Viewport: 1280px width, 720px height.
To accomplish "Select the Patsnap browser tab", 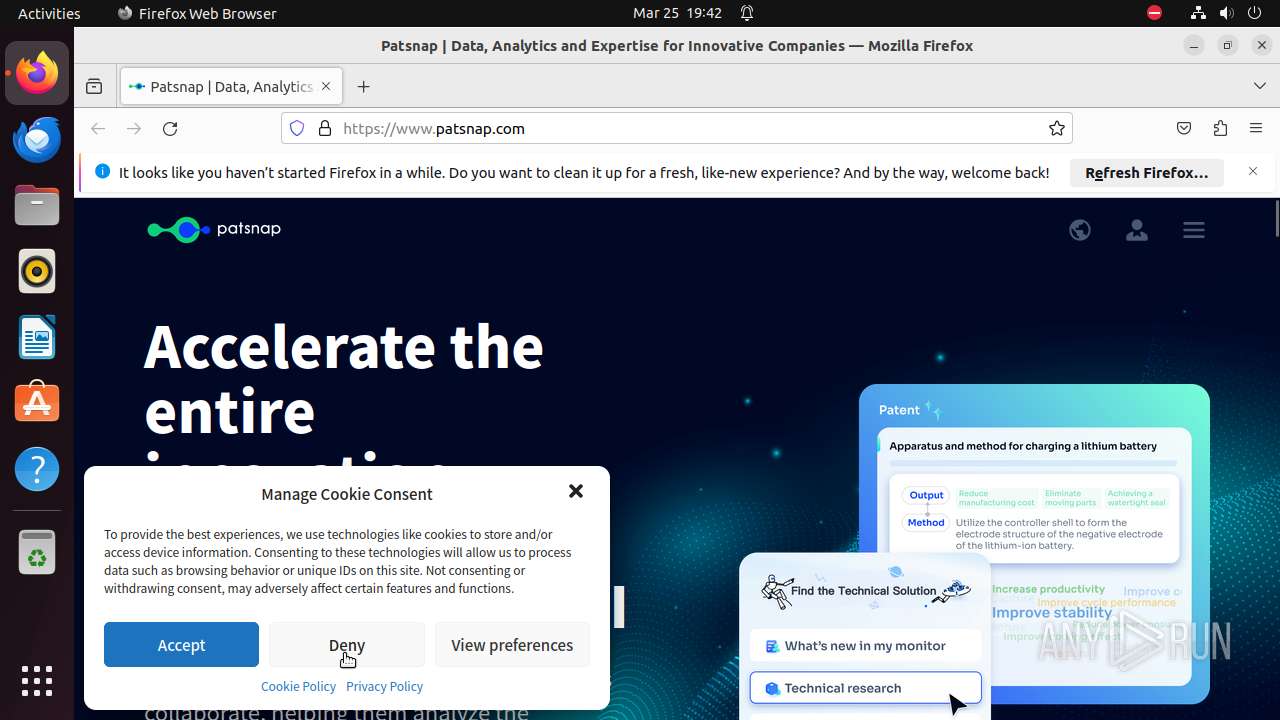I will 232,87.
